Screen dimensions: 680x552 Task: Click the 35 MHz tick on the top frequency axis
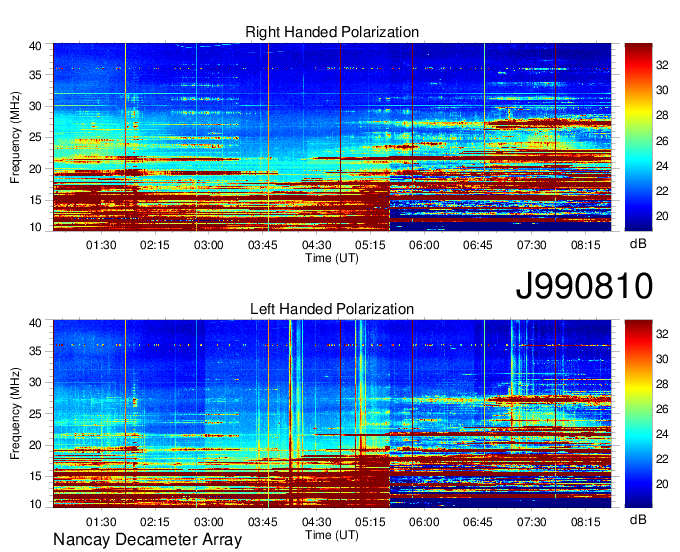pyautogui.click(x=35, y=75)
